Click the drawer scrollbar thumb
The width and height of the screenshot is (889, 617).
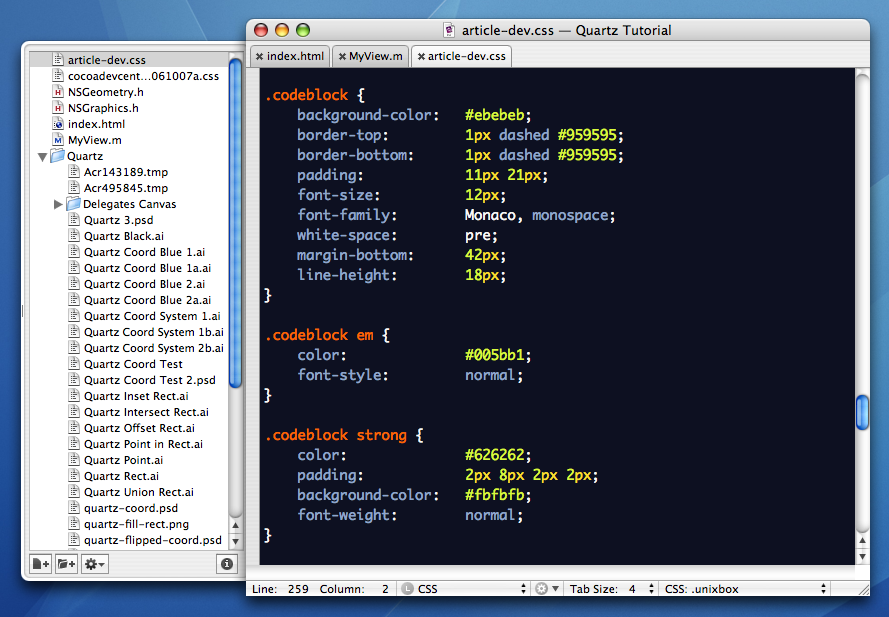[235, 222]
